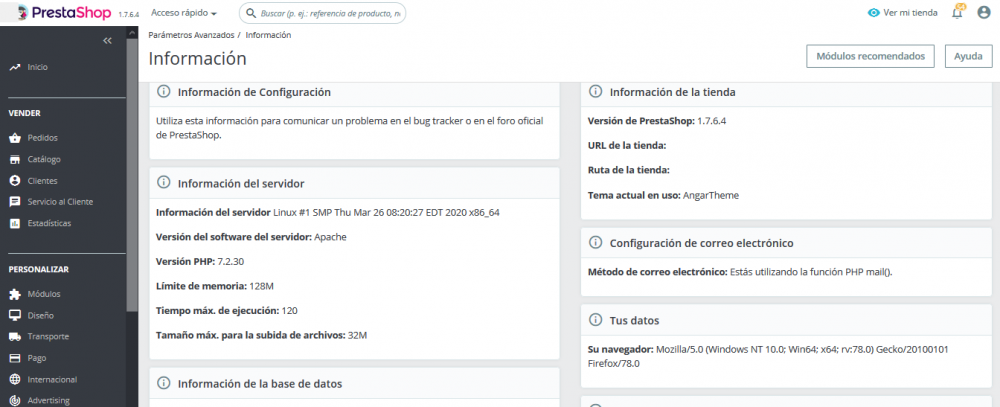The image size is (1000, 407).
Task: Select URL de la tienda label
Action: pos(627,145)
